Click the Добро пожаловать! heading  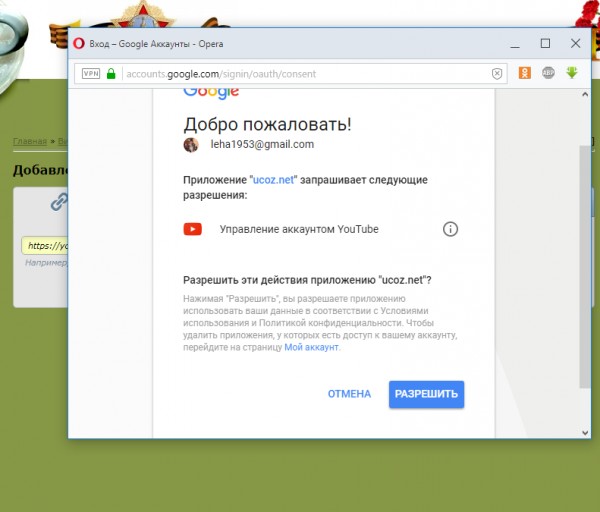(267, 124)
